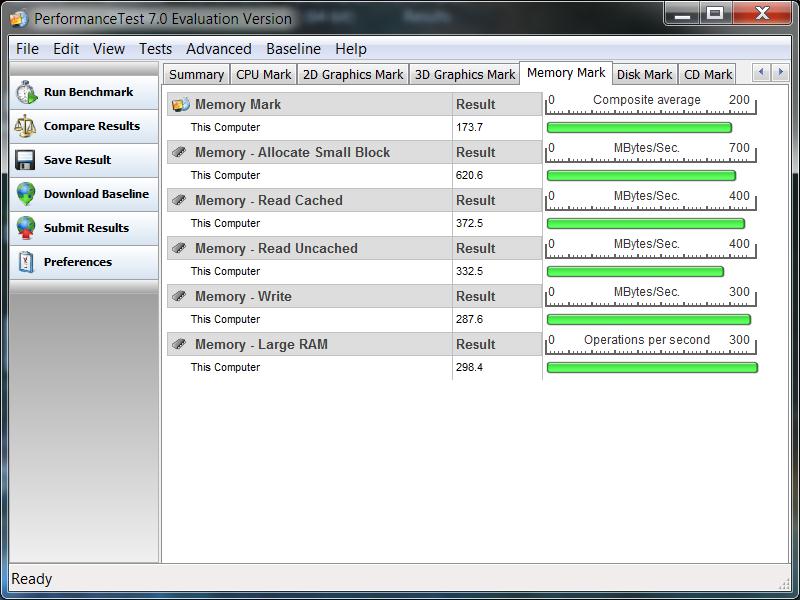Screen dimensions: 800x600
Task: Click the 287.6 result value
Action: tap(469, 319)
